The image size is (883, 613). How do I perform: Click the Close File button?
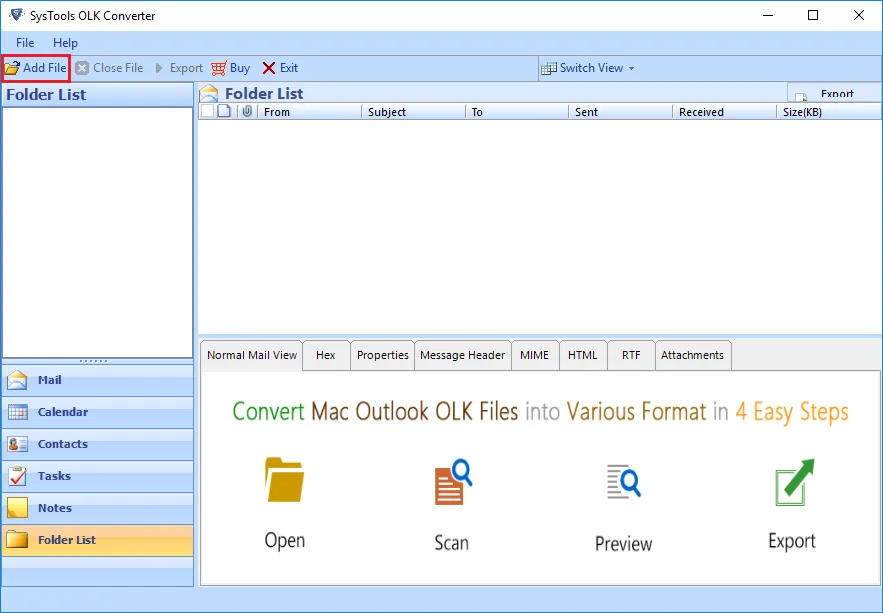click(x=109, y=68)
